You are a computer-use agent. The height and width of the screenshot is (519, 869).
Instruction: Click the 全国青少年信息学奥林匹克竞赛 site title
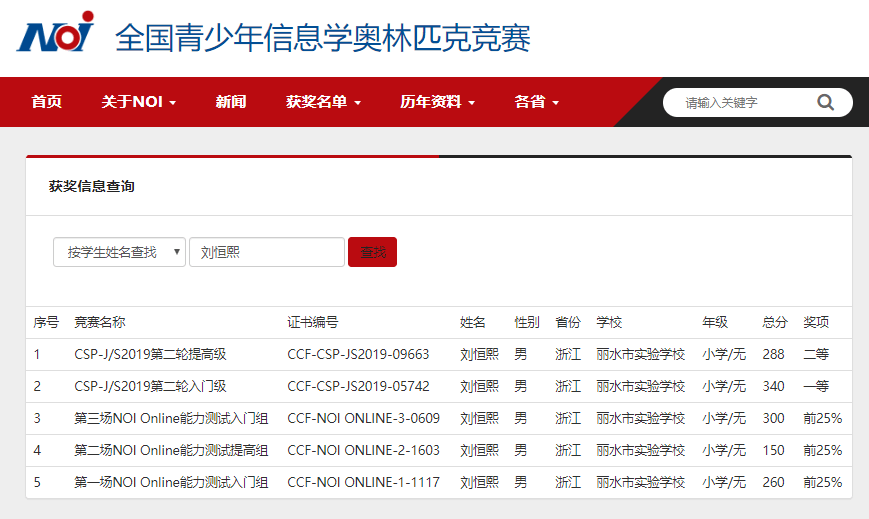coord(323,38)
